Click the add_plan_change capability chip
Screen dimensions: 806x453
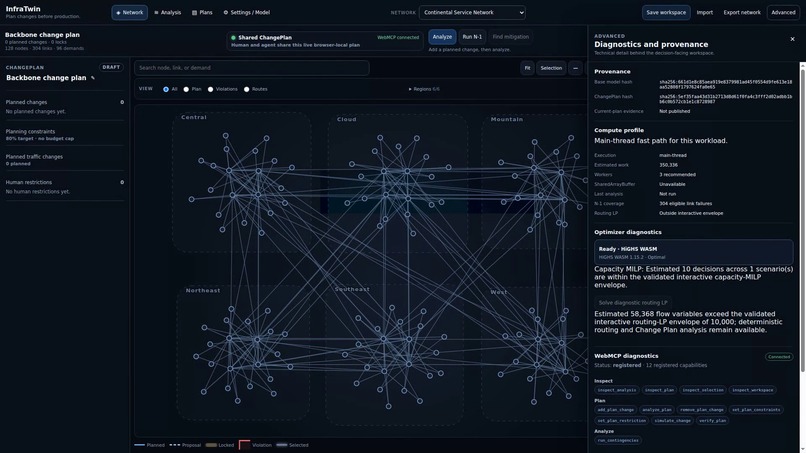(x=616, y=410)
